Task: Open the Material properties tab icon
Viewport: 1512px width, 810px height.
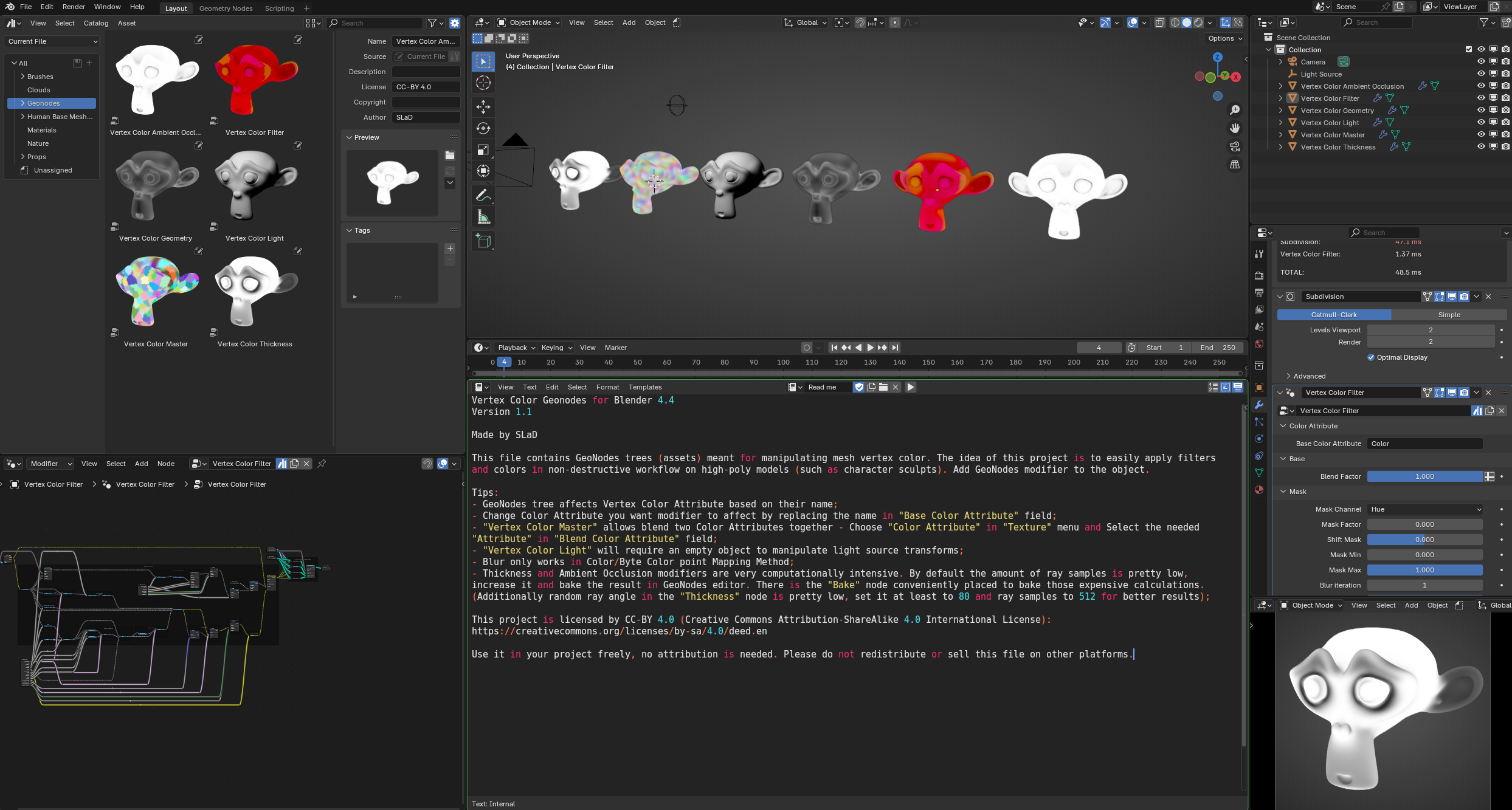Action: coord(1259,490)
